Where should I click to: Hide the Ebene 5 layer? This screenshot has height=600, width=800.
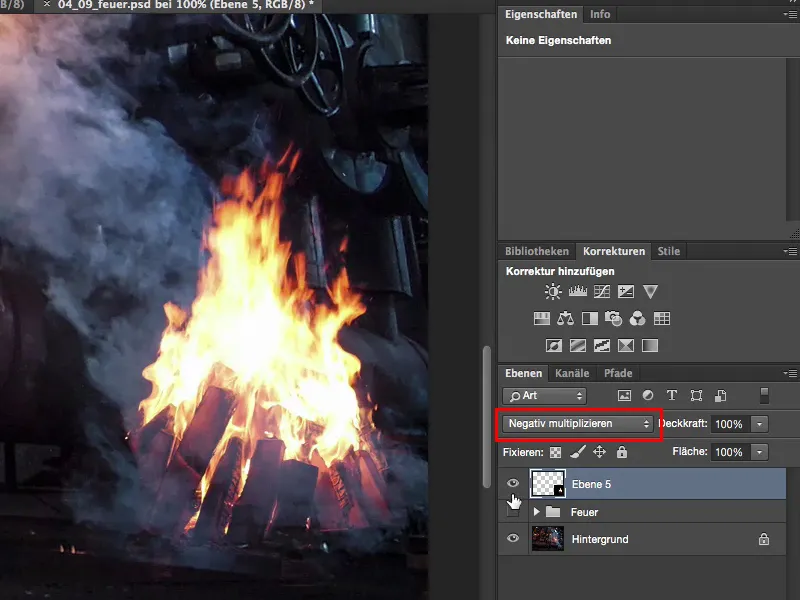pos(513,483)
